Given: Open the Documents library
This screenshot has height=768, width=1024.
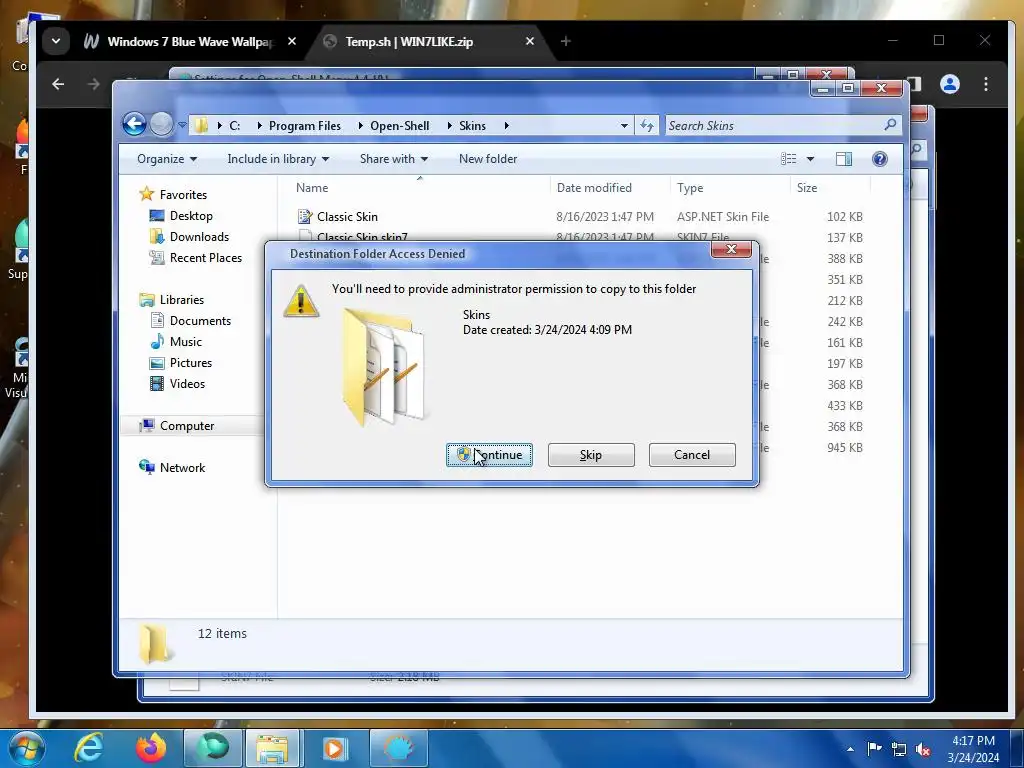Looking at the screenshot, I should [190, 321].
